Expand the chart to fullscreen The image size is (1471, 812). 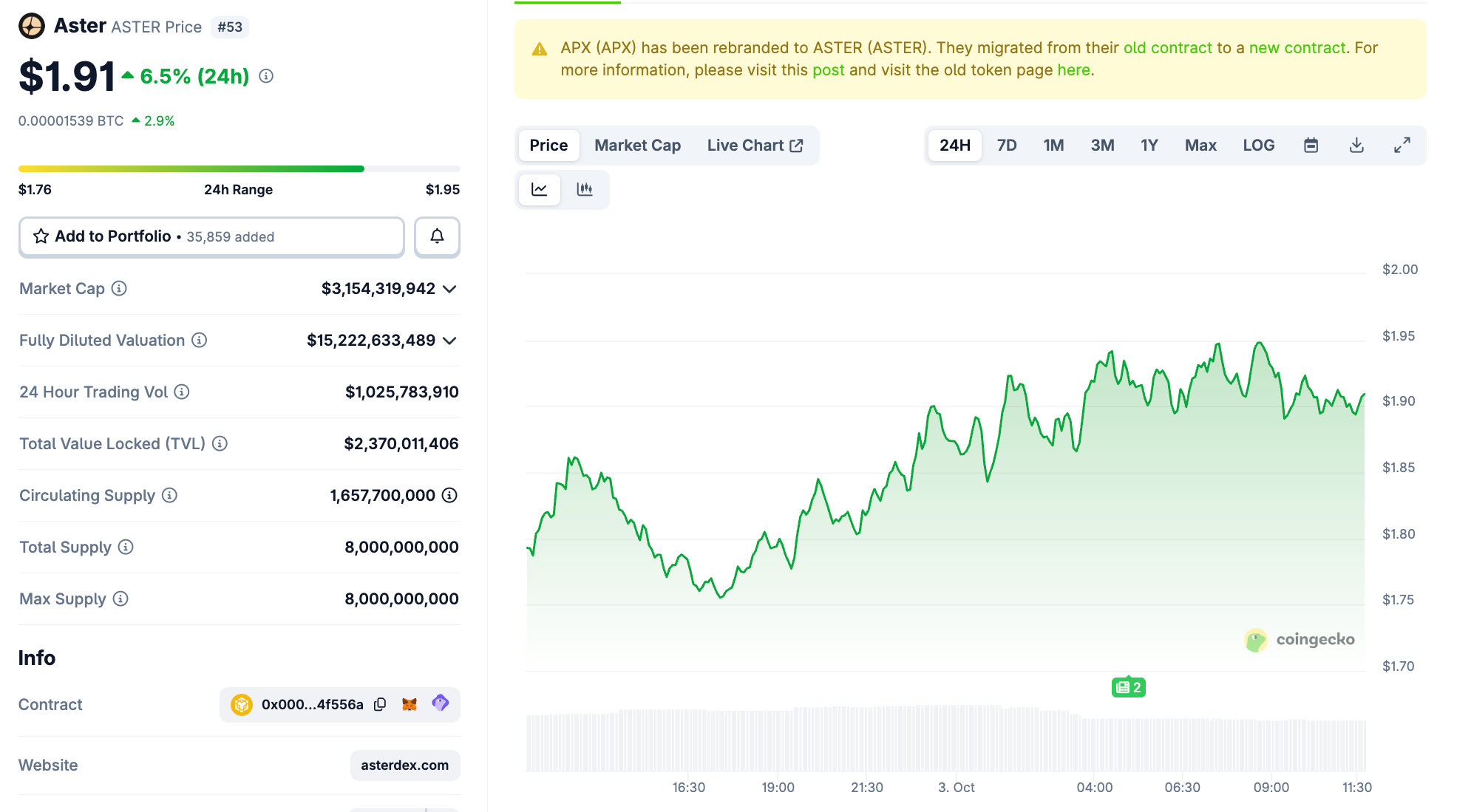click(1402, 145)
